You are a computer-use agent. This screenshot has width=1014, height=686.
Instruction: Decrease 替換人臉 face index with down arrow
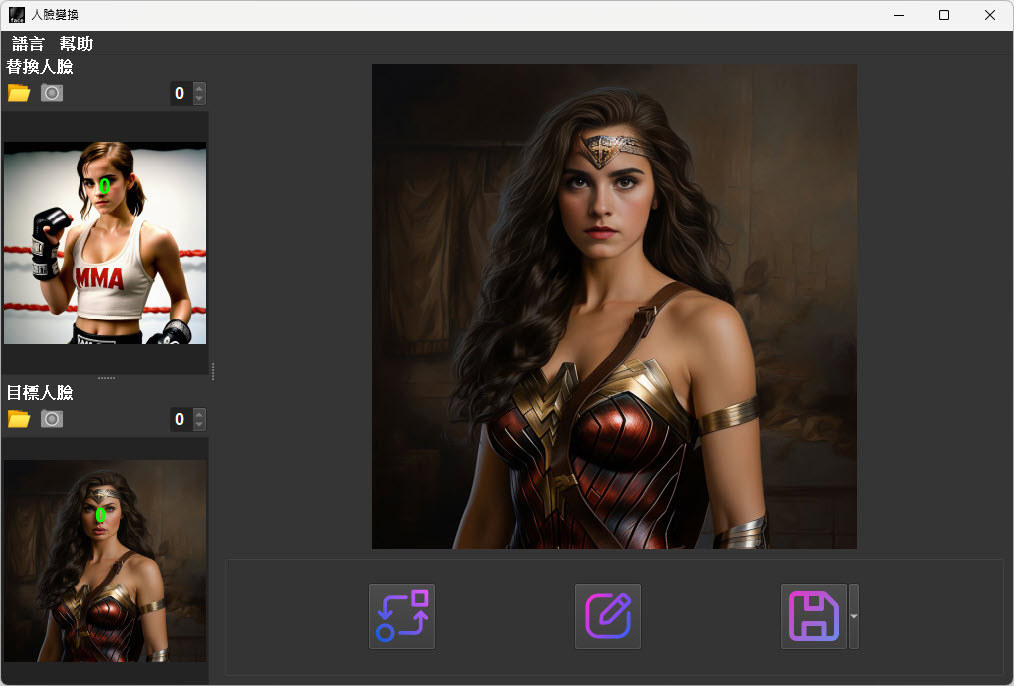tap(199, 99)
